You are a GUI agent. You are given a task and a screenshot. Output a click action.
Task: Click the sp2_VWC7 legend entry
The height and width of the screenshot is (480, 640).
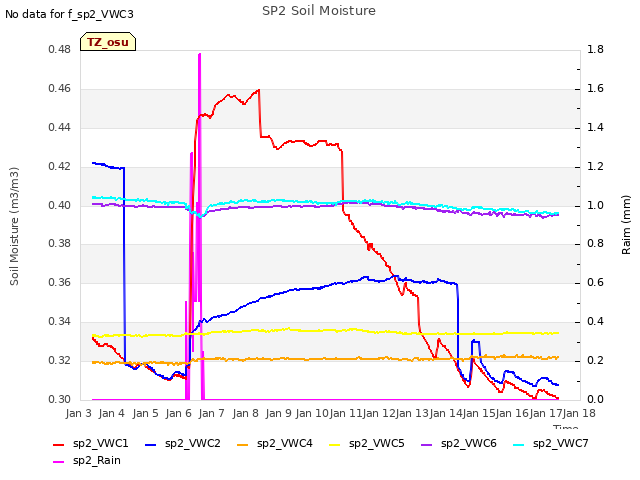[x=551, y=443]
